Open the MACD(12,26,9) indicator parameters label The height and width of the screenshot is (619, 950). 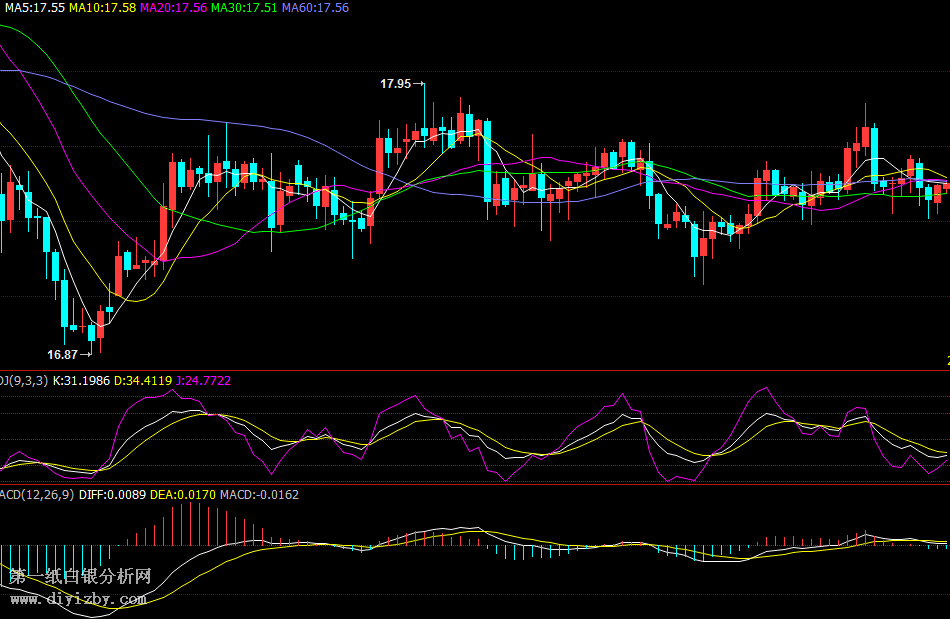[37, 494]
